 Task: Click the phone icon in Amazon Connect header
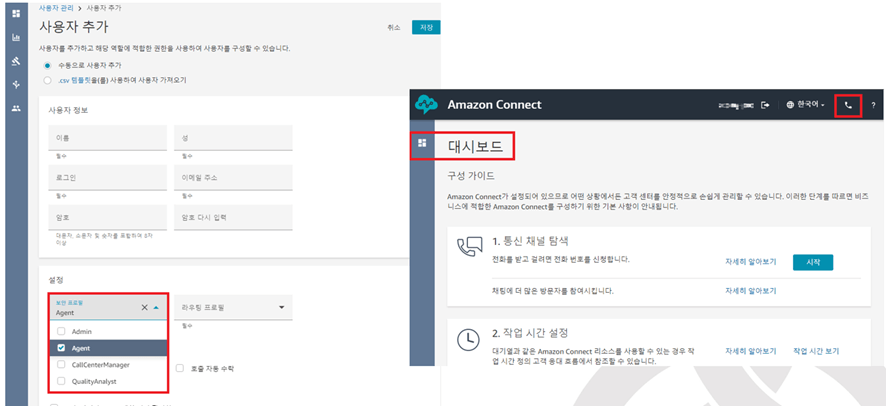848,105
